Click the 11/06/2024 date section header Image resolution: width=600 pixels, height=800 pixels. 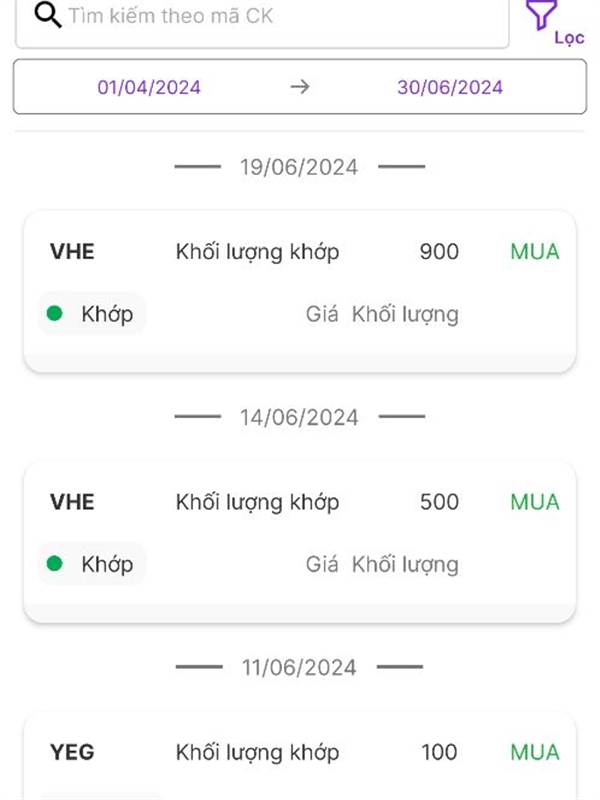point(299,667)
